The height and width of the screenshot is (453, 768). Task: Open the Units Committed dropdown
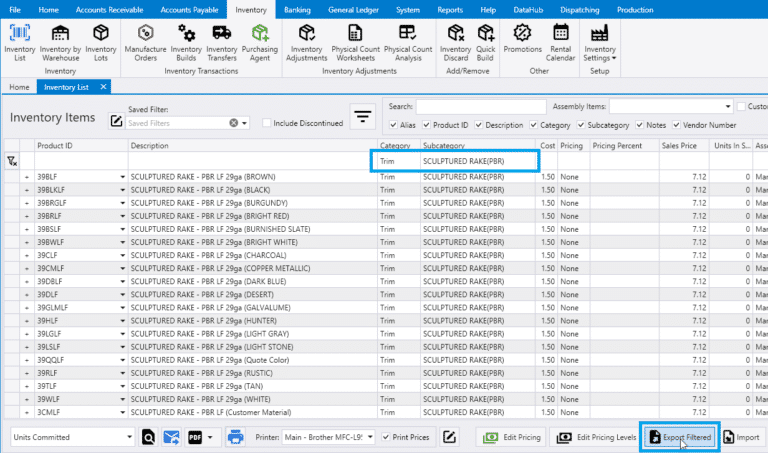coord(129,437)
